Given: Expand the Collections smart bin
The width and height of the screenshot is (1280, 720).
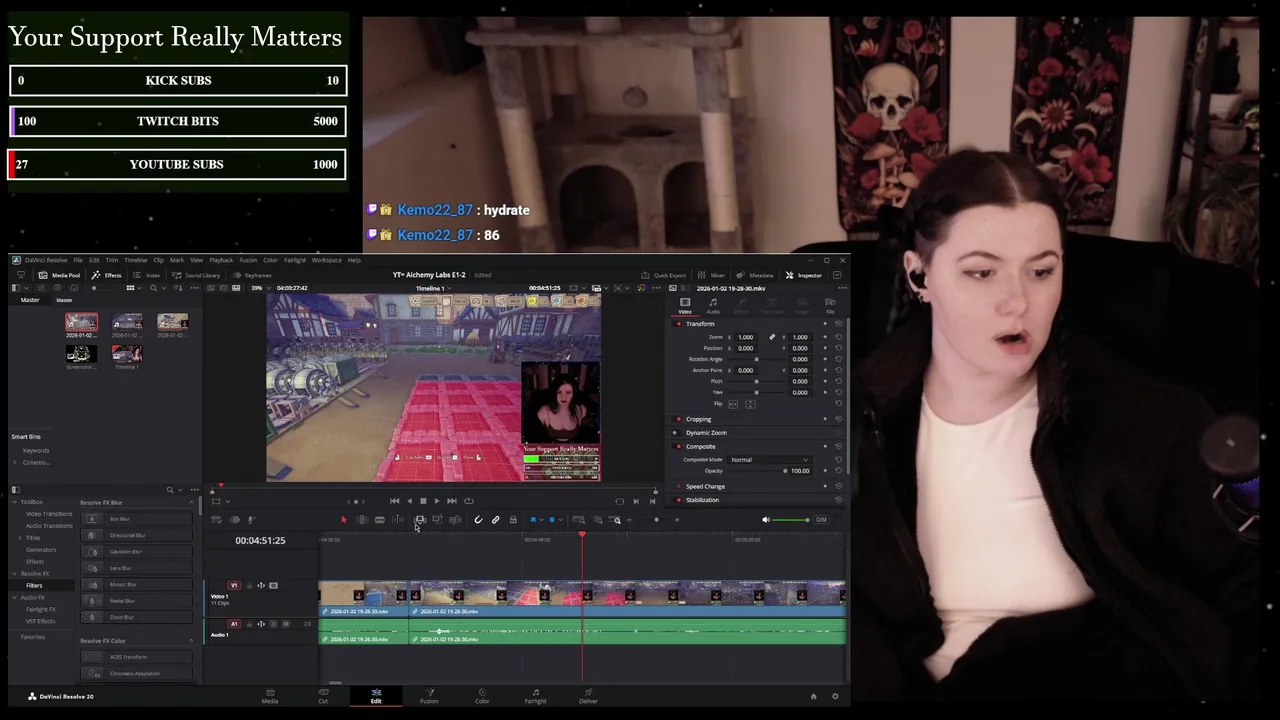Looking at the screenshot, I should click(x=14, y=462).
